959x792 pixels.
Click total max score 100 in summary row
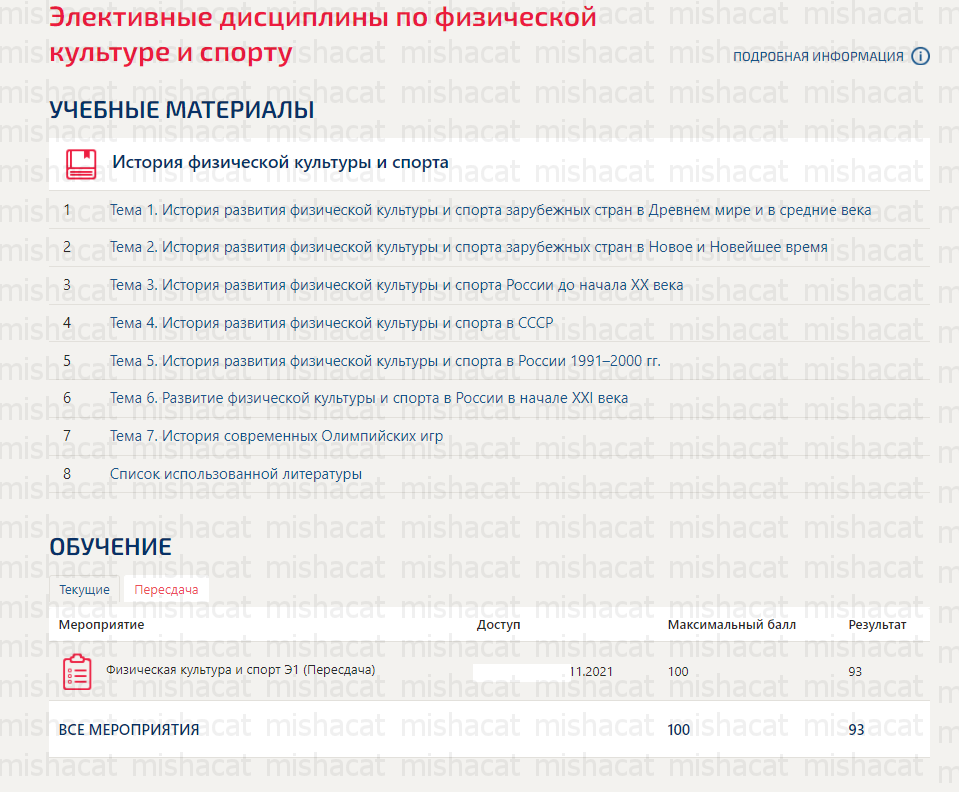[678, 730]
